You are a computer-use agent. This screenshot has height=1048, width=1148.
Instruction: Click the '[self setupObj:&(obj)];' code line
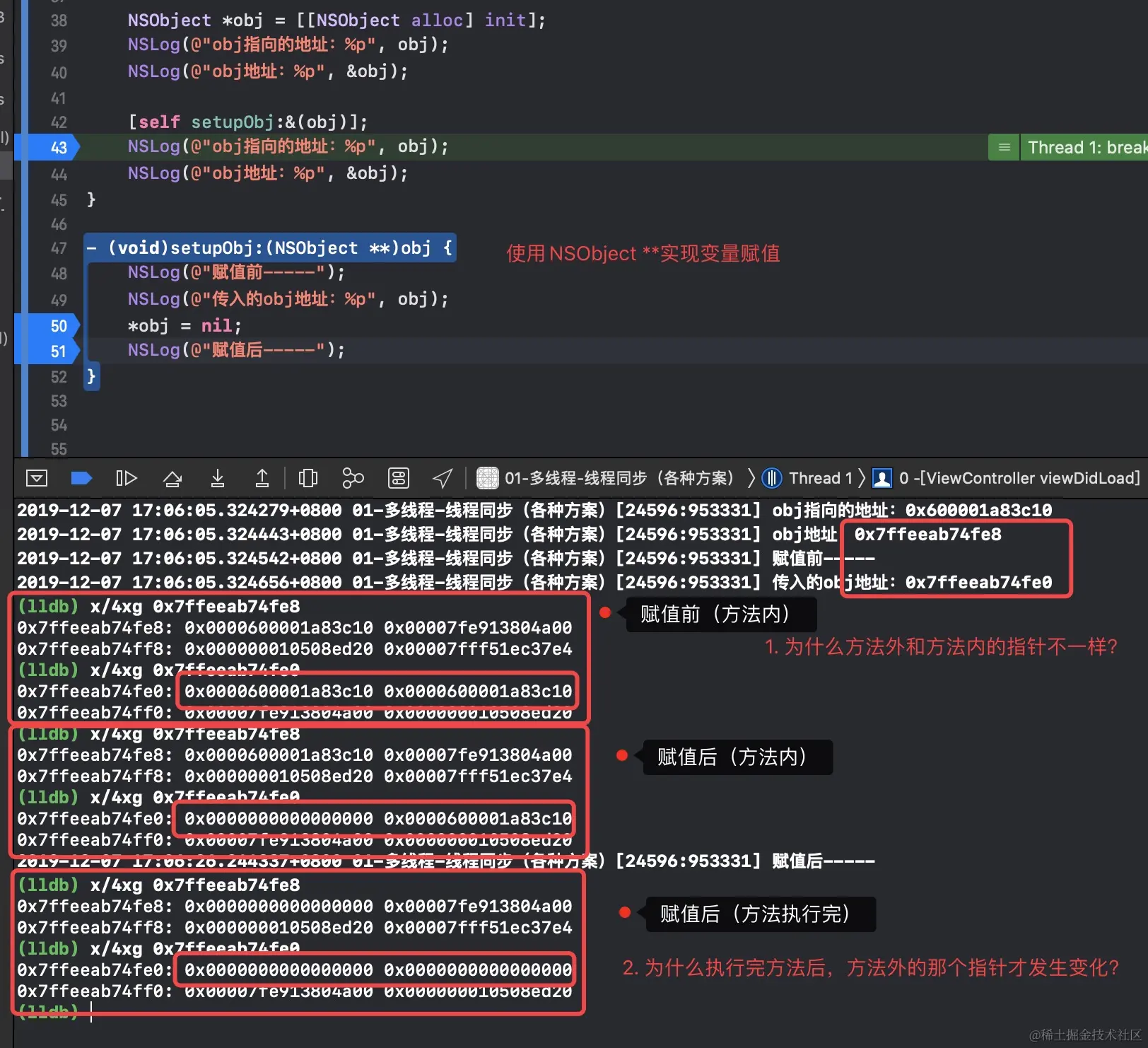click(247, 122)
